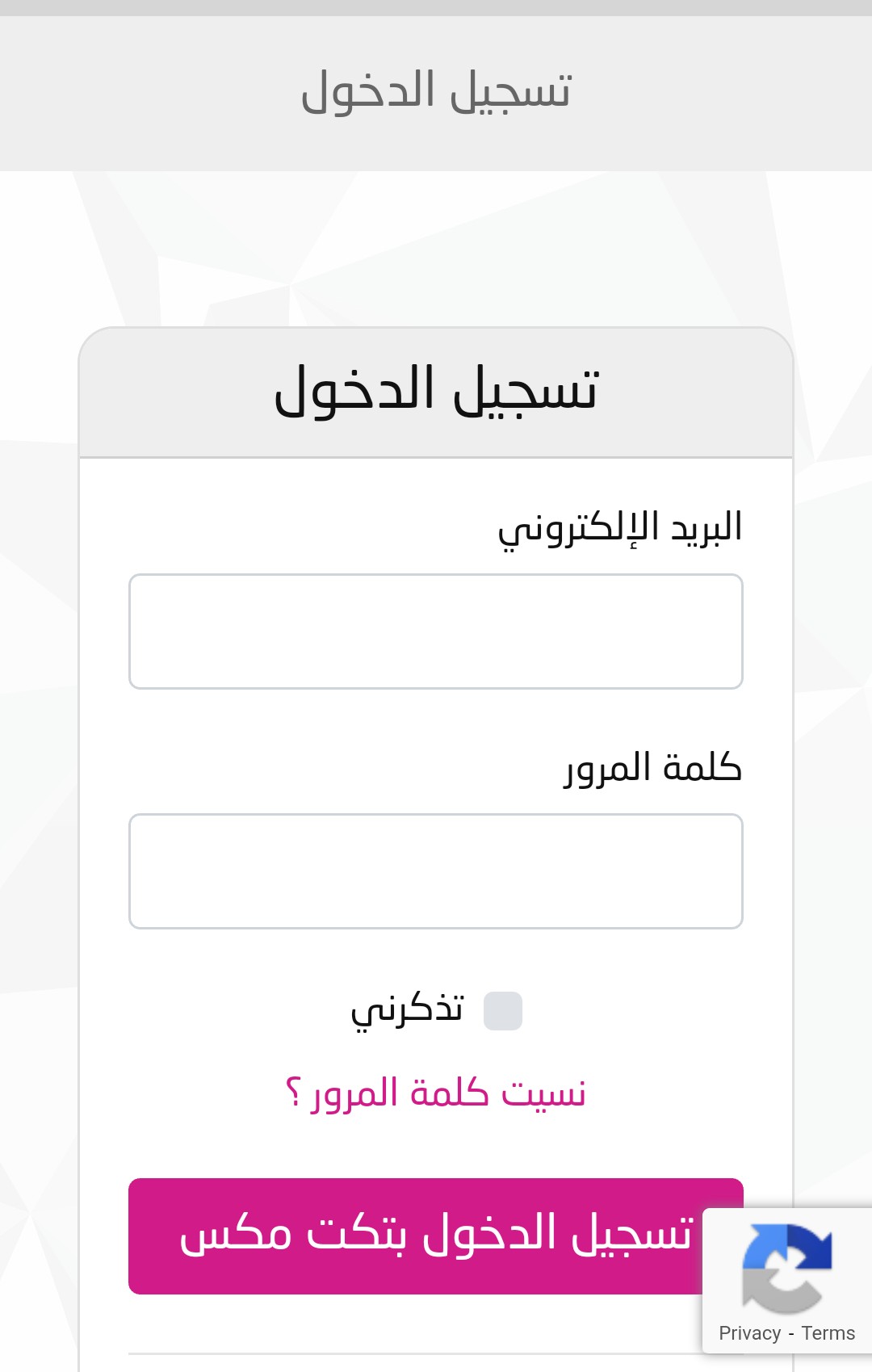Click the تذكرني checkbox label text

pos(407,1009)
